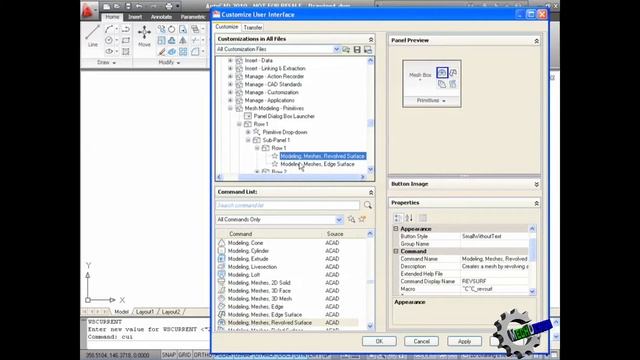This screenshot has width=640, height=360.
Task: Click the New file icon in quick access toolbar
Action: [107, 6]
